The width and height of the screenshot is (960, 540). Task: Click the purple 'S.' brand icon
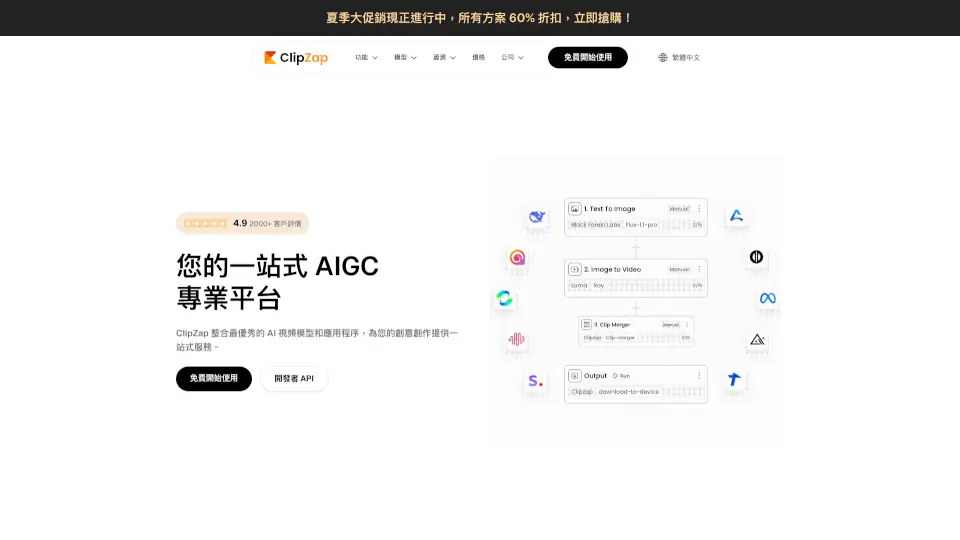click(x=535, y=380)
